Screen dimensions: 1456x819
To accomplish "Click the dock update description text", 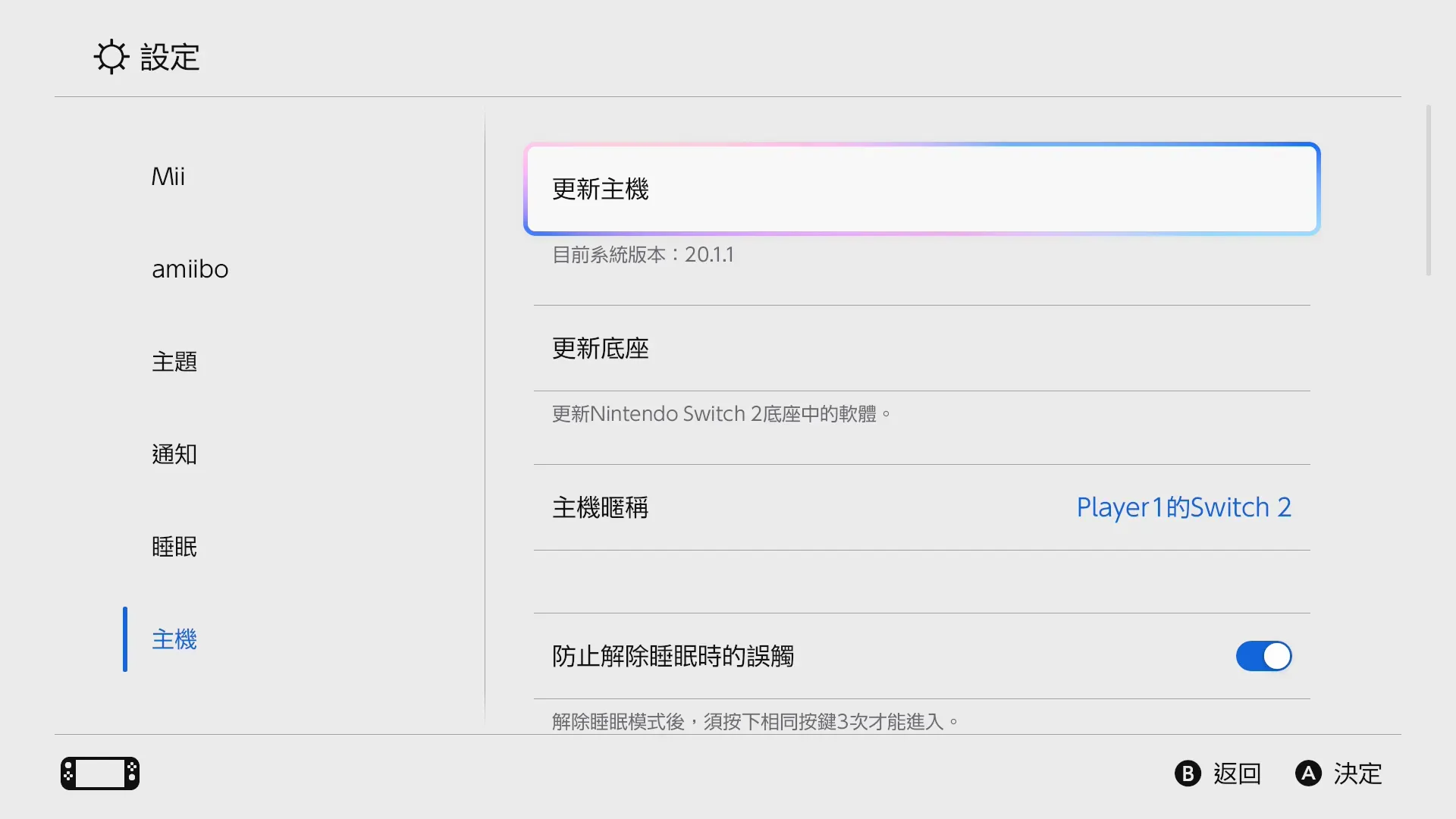I will click(x=722, y=414).
